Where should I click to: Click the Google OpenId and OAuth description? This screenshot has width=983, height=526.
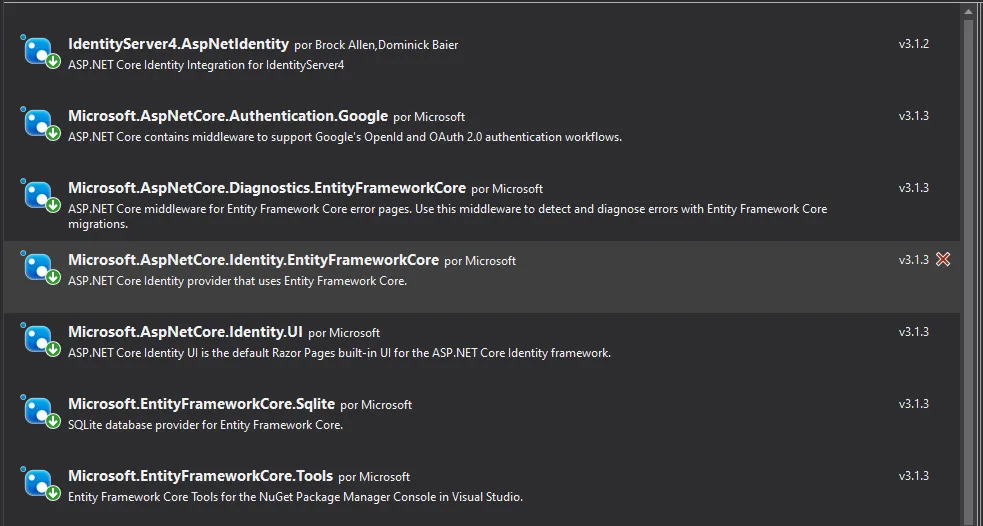coord(345,137)
